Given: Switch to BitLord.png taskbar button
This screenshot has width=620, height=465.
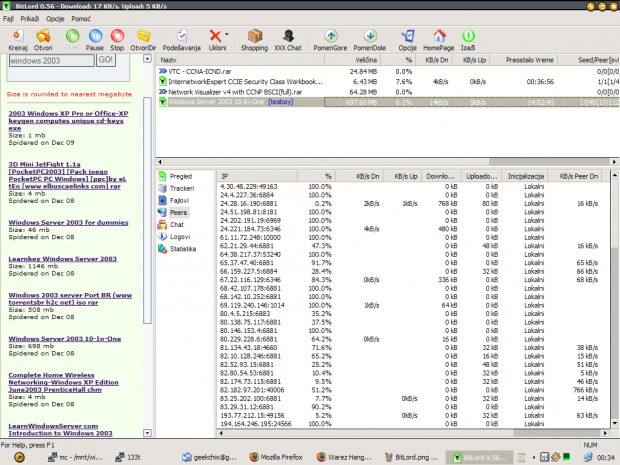Looking at the screenshot, I should point(411,457).
